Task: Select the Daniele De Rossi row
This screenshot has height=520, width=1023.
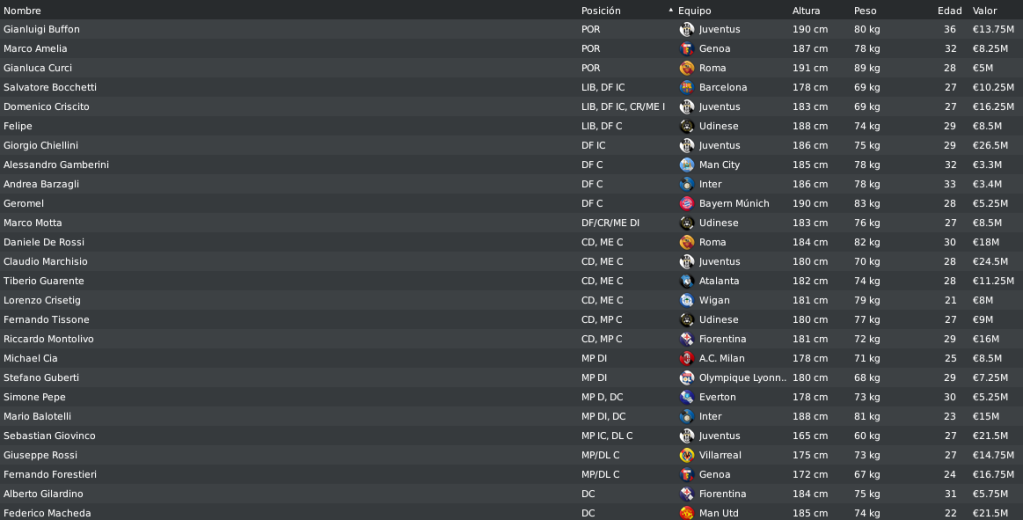Action: pos(512,242)
